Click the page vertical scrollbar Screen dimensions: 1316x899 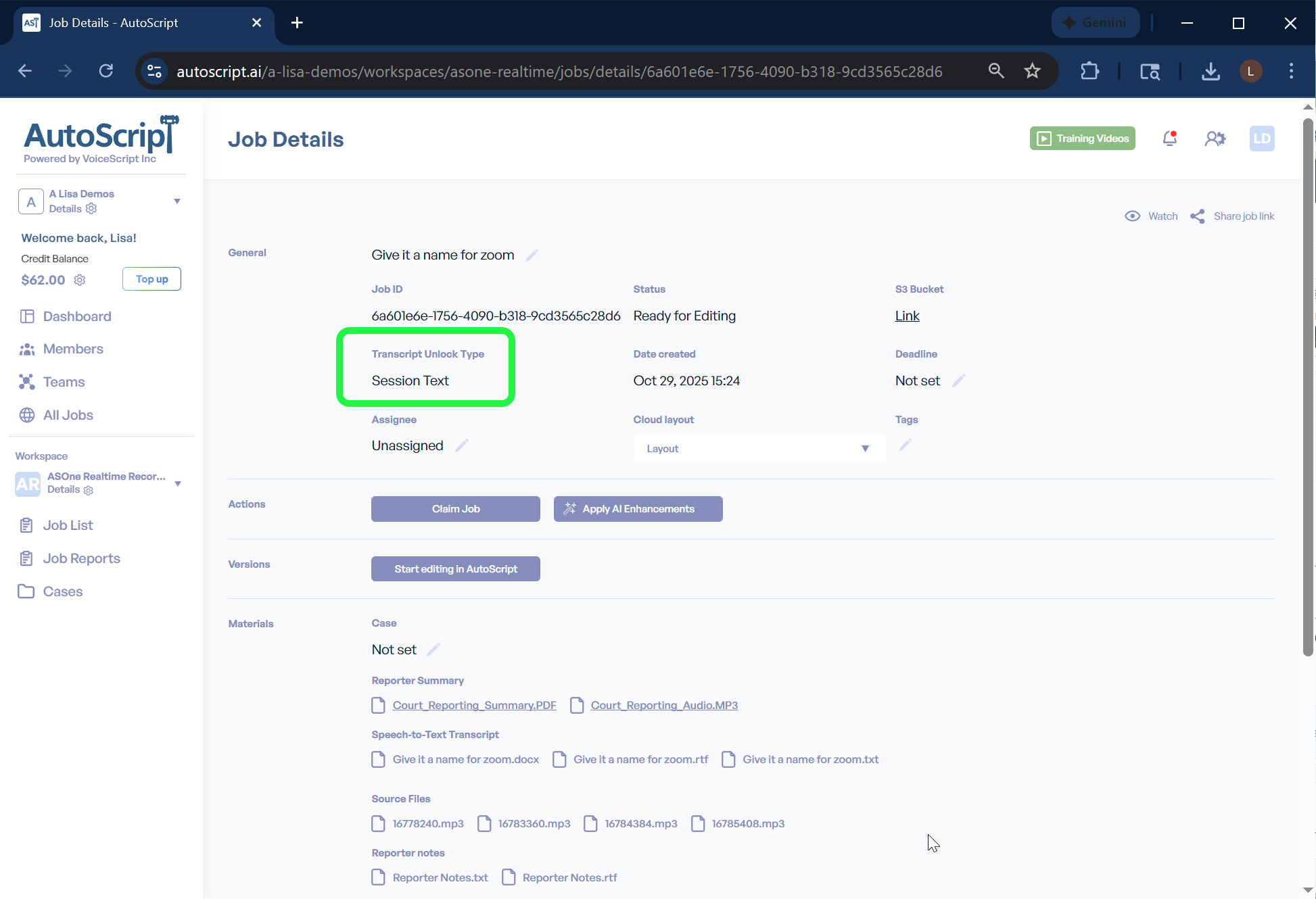1308,385
